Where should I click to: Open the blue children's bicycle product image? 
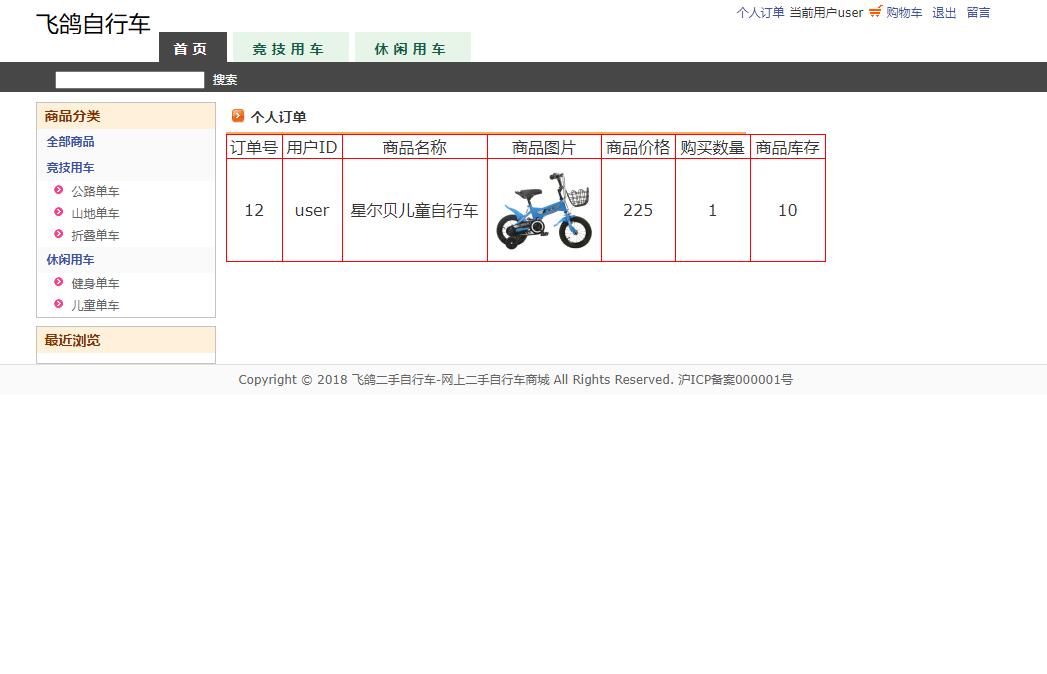coord(543,210)
